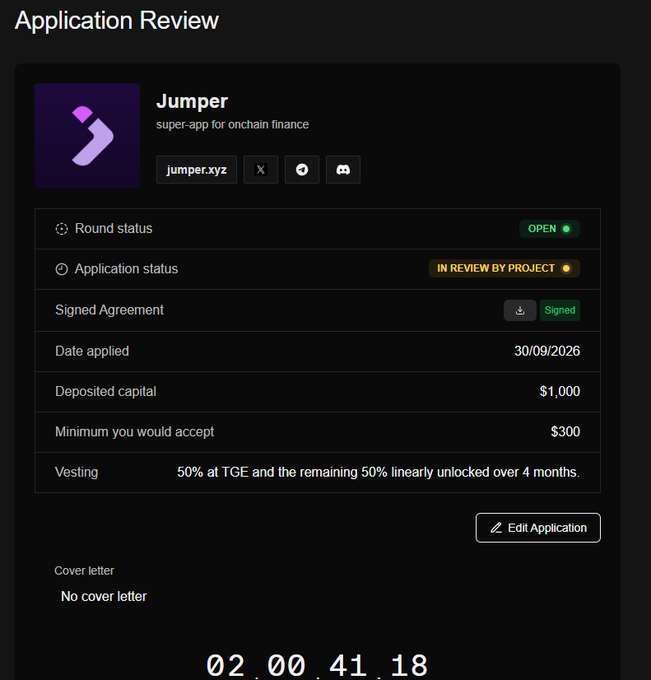Click the 'Date applied' label
The image size is (651, 680).
click(x=92, y=351)
